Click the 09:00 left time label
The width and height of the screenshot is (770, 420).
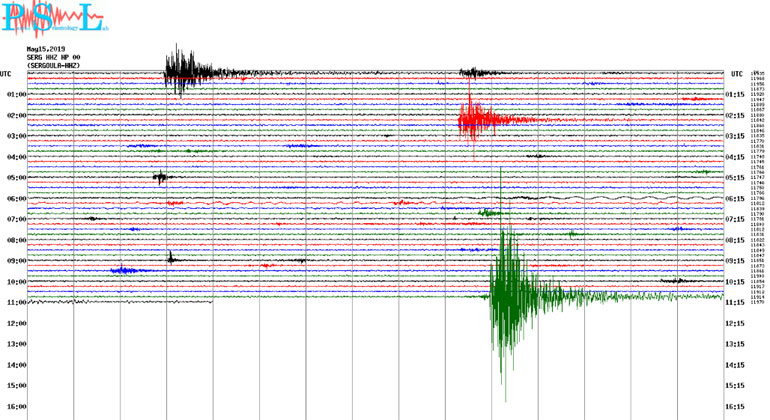16,261
